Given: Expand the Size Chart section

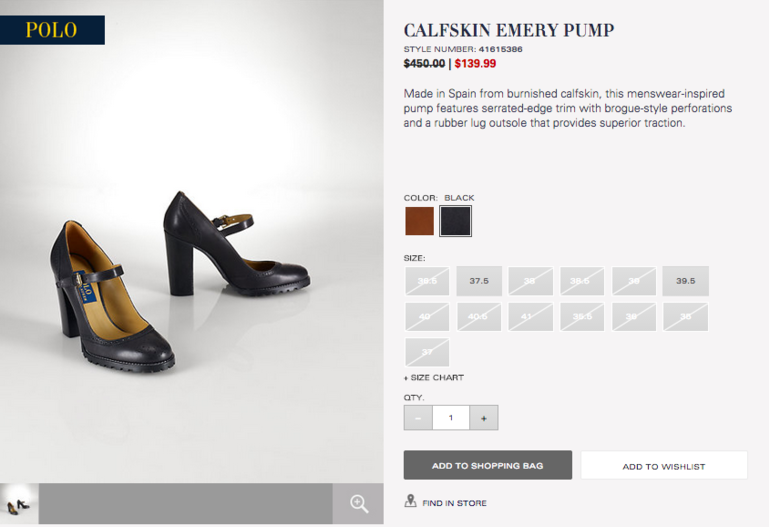Looking at the screenshot, I should click(x=434, y=378).
